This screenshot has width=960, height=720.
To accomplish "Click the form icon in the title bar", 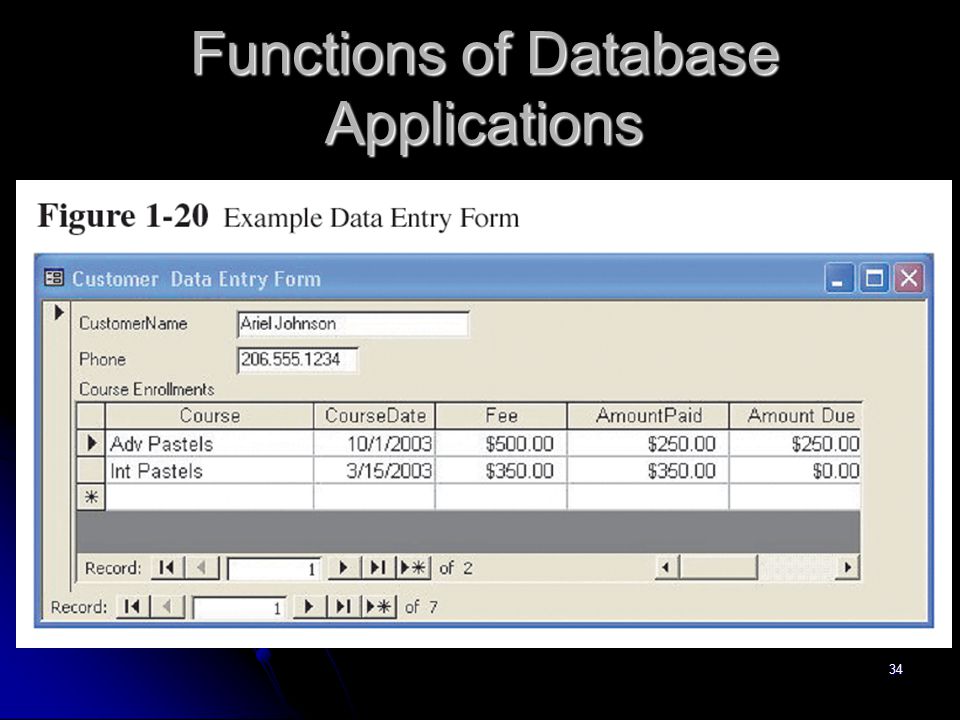I will [x=54, y=278].
